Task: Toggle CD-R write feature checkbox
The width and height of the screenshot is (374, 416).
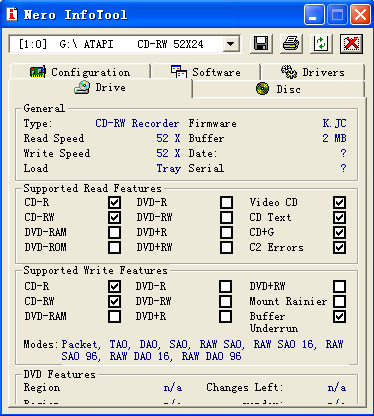Action: coord(114,286)
